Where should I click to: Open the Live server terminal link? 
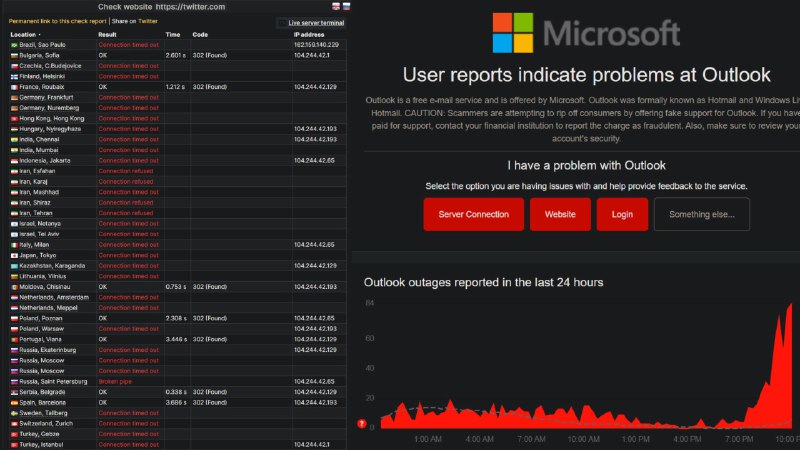pos(316,22)
